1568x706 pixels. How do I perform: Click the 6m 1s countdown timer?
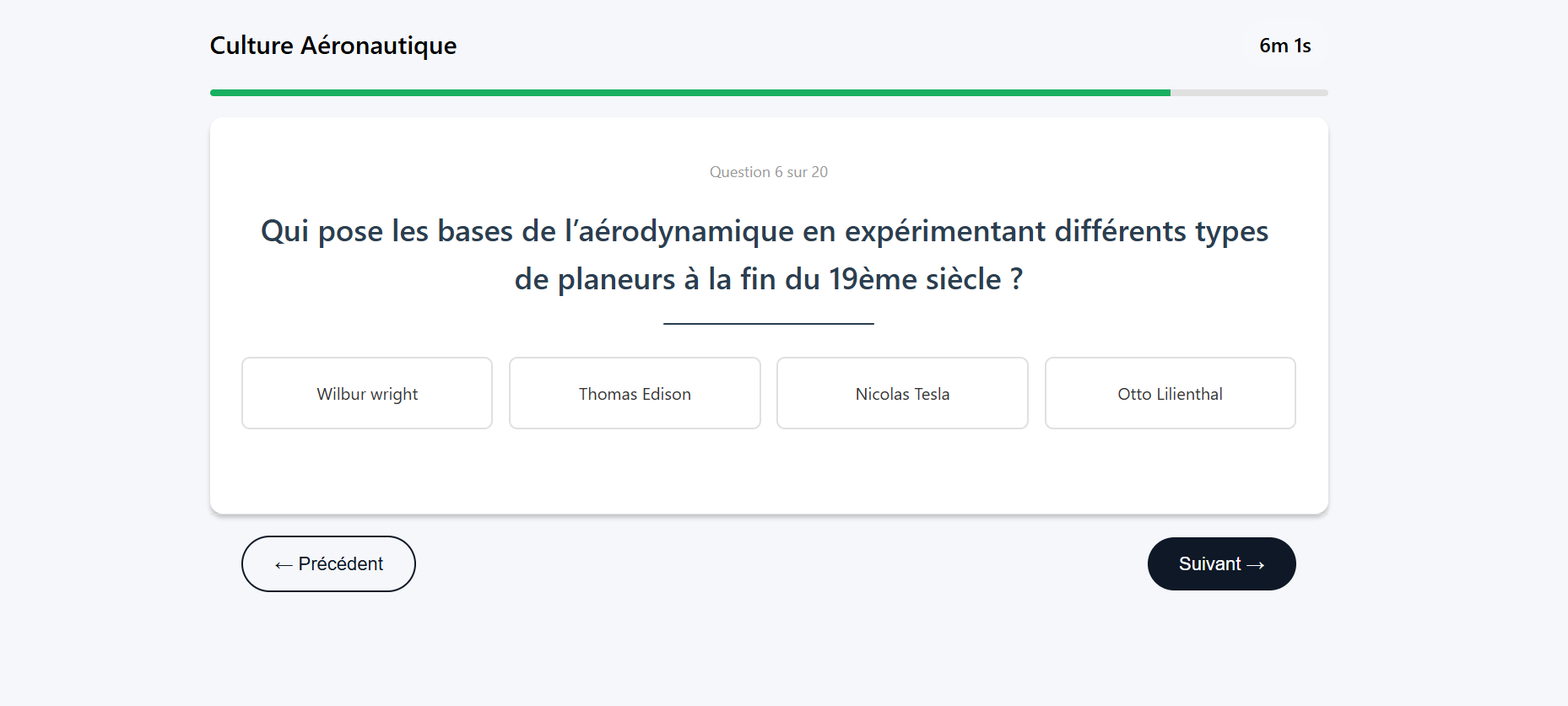click(1284, 46)
